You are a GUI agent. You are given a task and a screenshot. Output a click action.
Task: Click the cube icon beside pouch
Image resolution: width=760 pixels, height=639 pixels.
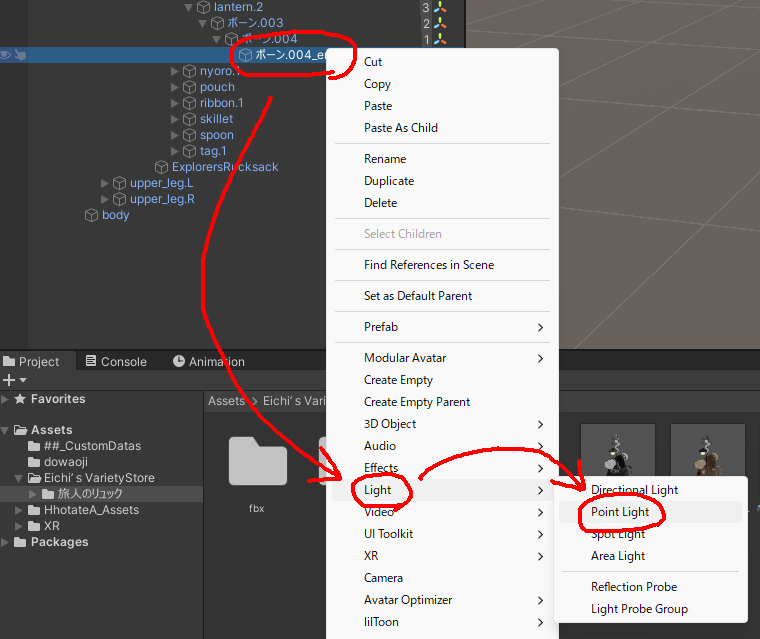pos(189,87)
